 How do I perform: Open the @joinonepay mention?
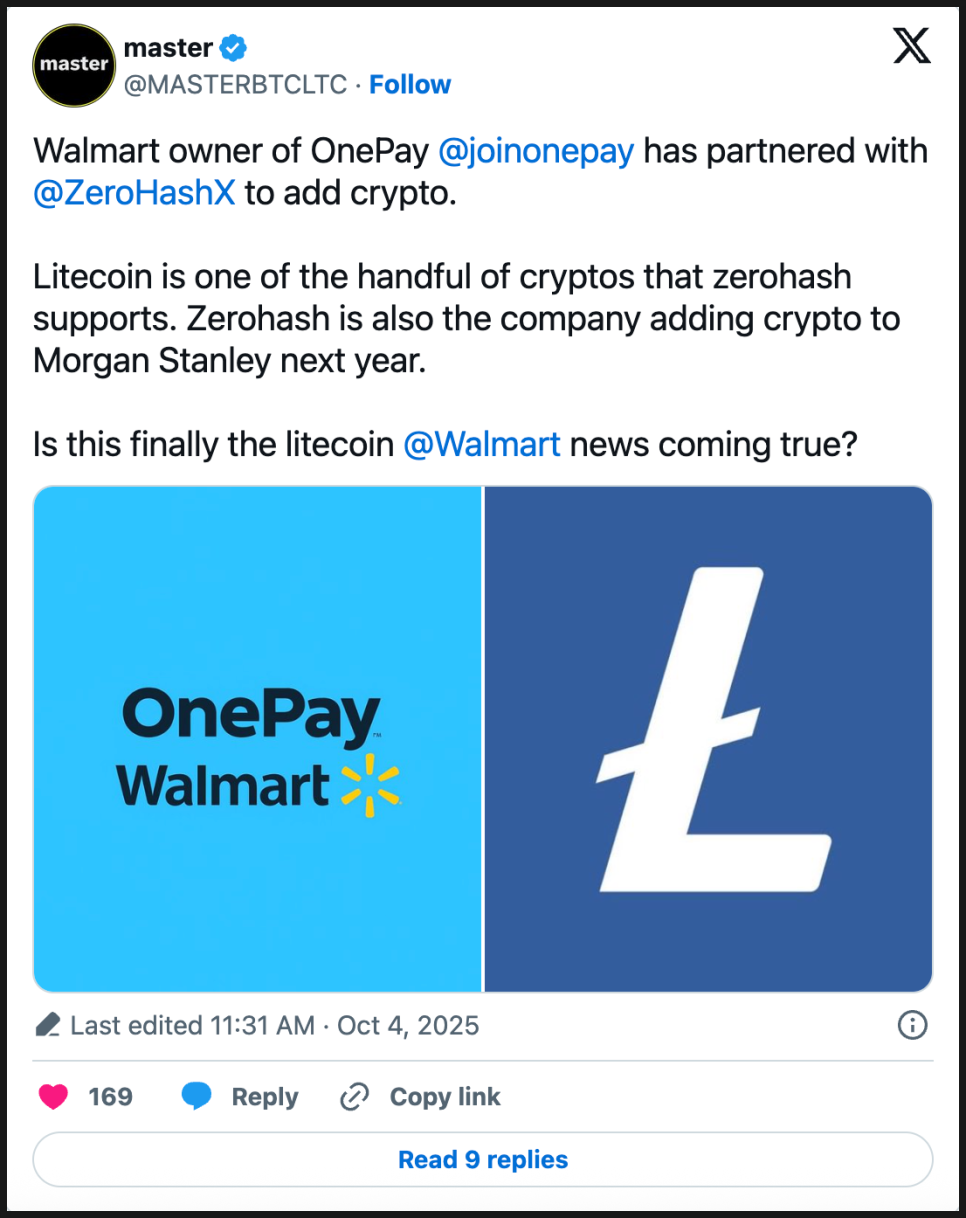pyautogui.click(x=536, y=151)
